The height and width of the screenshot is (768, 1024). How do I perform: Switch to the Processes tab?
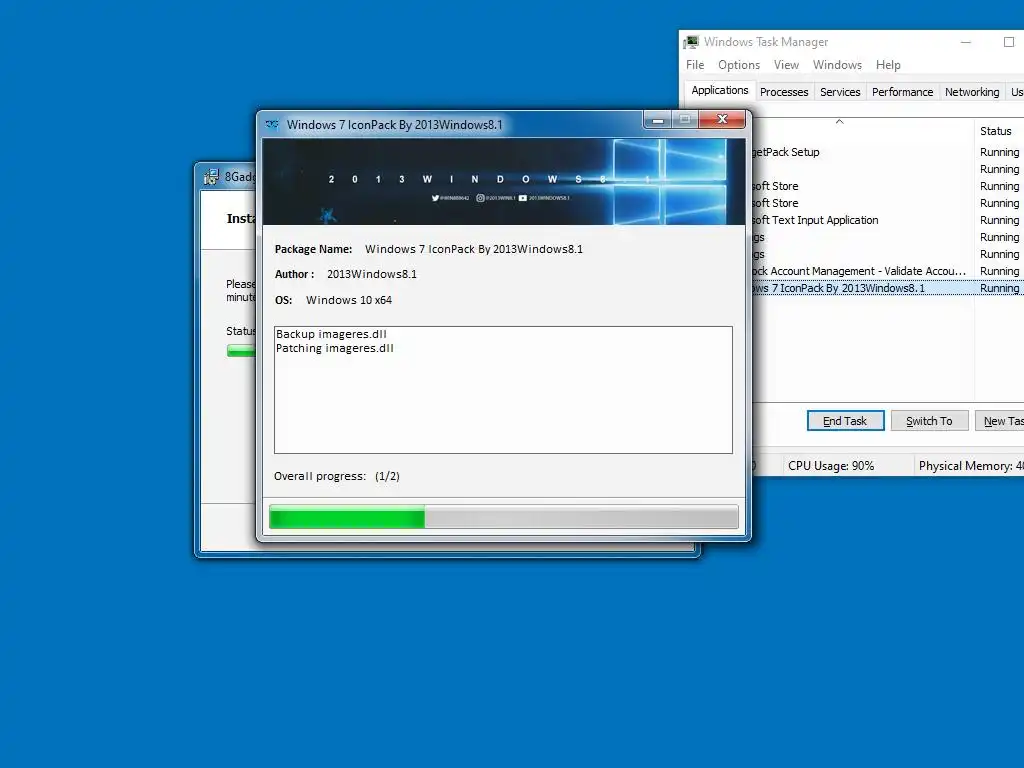(x=784, y=92)
